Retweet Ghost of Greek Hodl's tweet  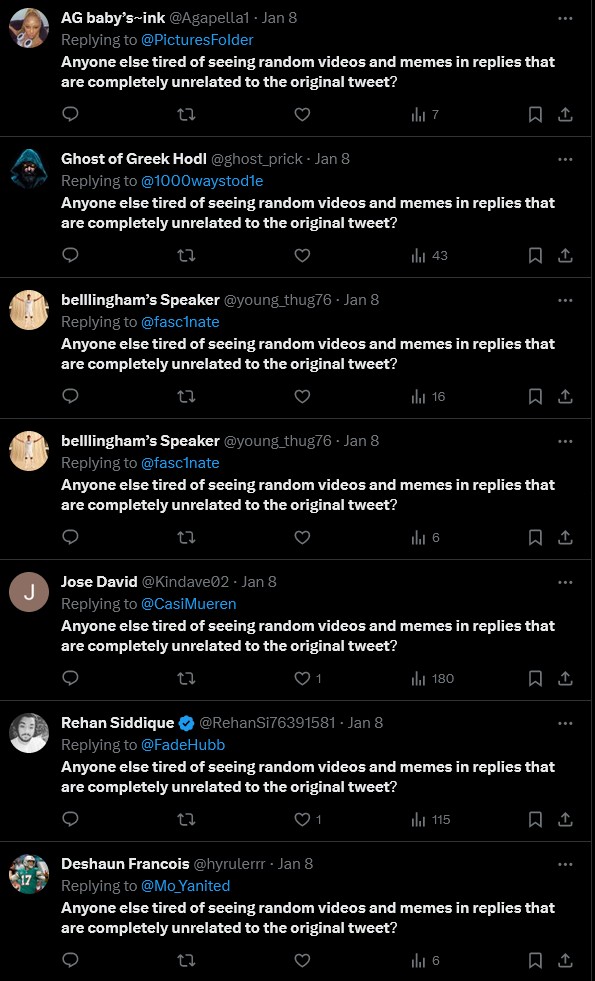186,255
